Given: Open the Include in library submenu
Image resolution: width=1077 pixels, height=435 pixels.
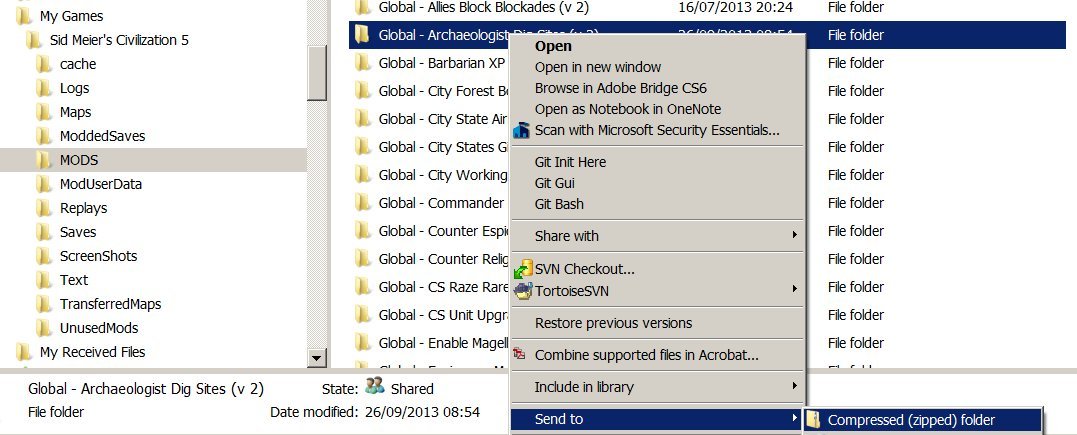Looking at the screenshot, I should (x=657, y=387).
